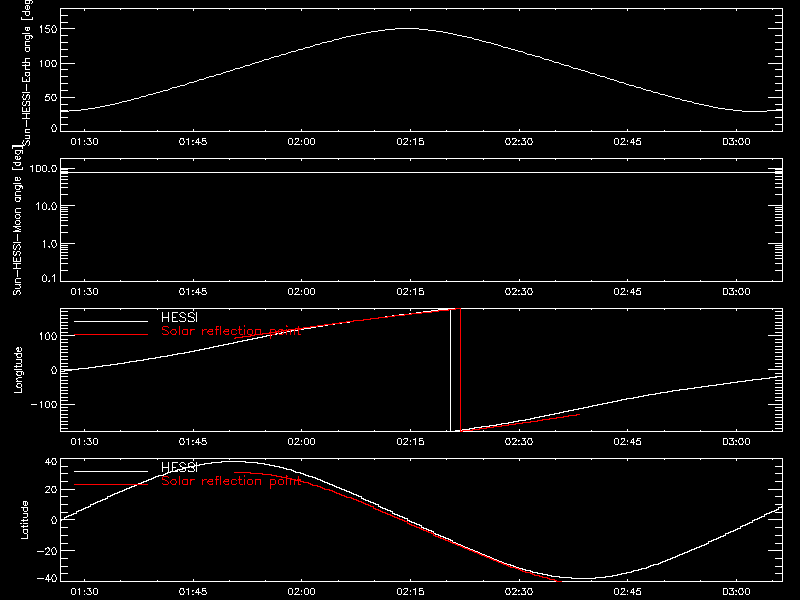Click 01:30 under the Earth angle plot
The height and width of the screenshot is (600, 800).
(84, 141)
